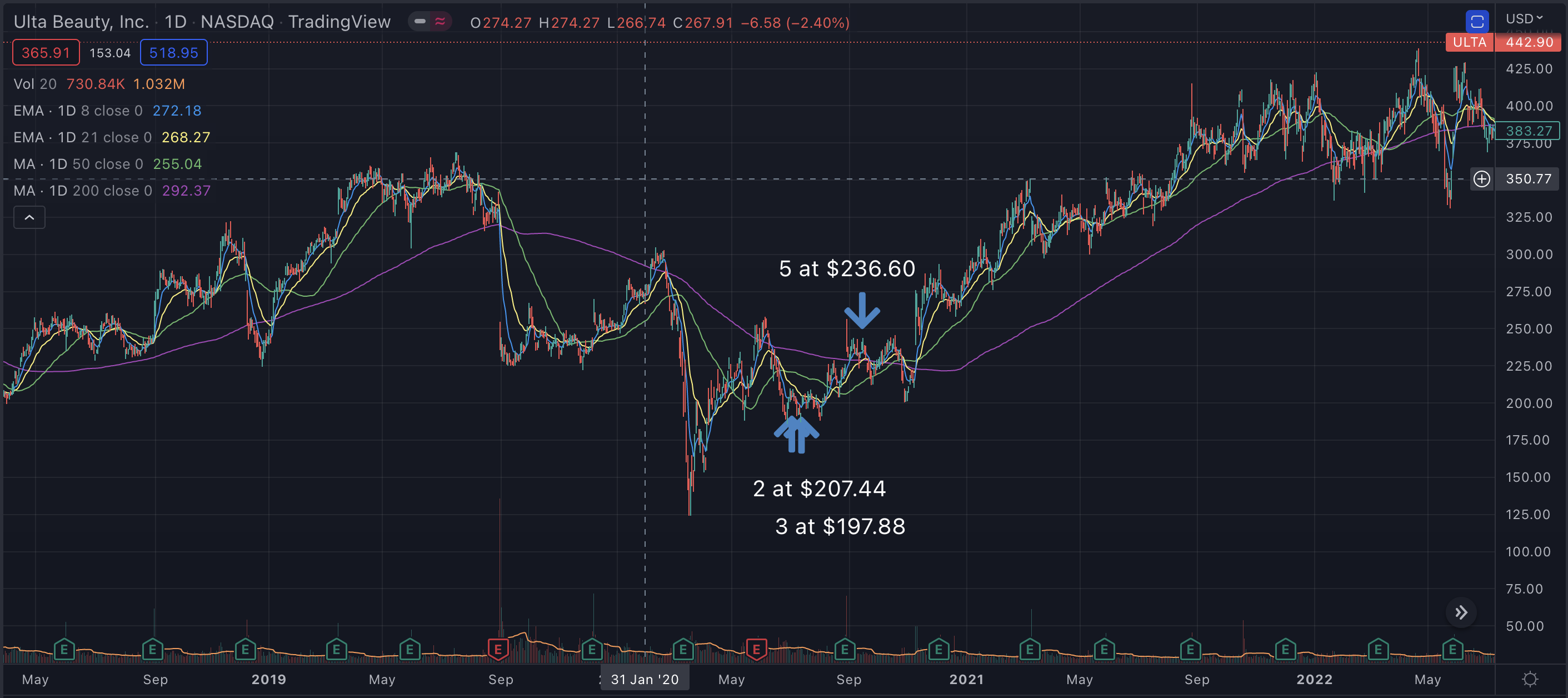Screen dimensions: 1568x698
Task: Click the pink approximate-sign data indicator
Action: tap(440, 22)
